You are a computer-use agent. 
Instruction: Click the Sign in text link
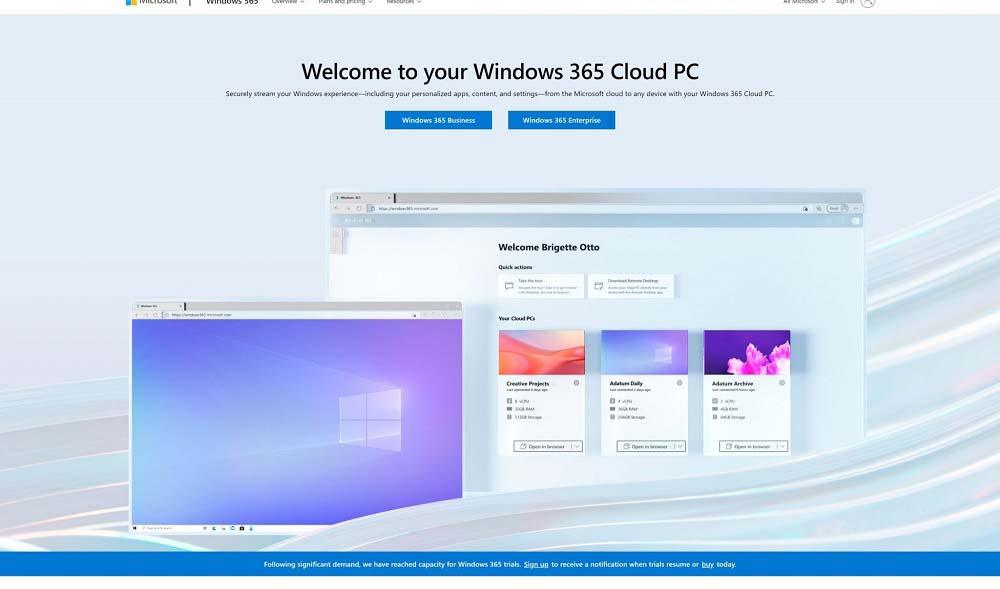tap(845, 2)
